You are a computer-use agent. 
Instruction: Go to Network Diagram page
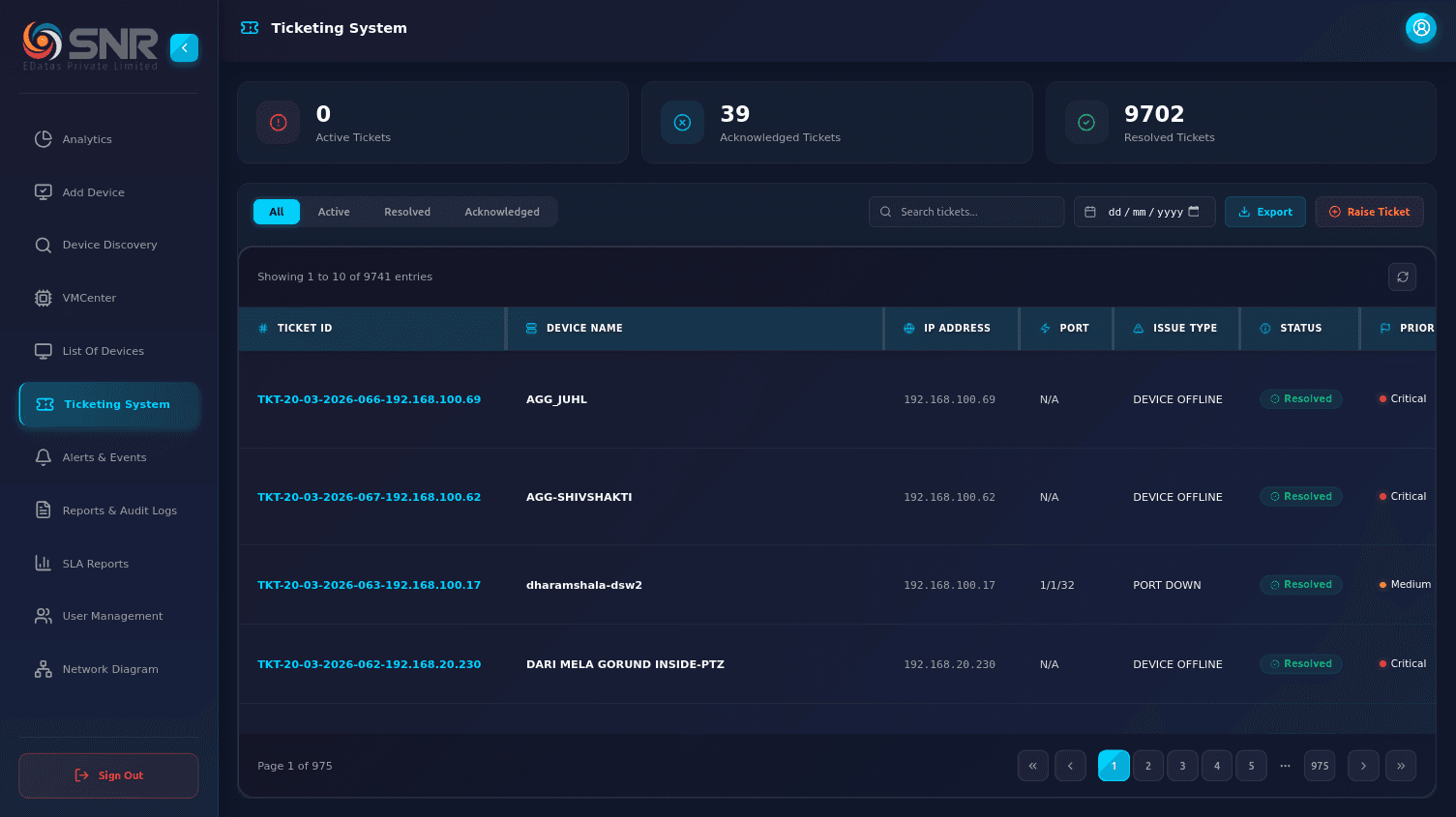[x=109, y=669]
